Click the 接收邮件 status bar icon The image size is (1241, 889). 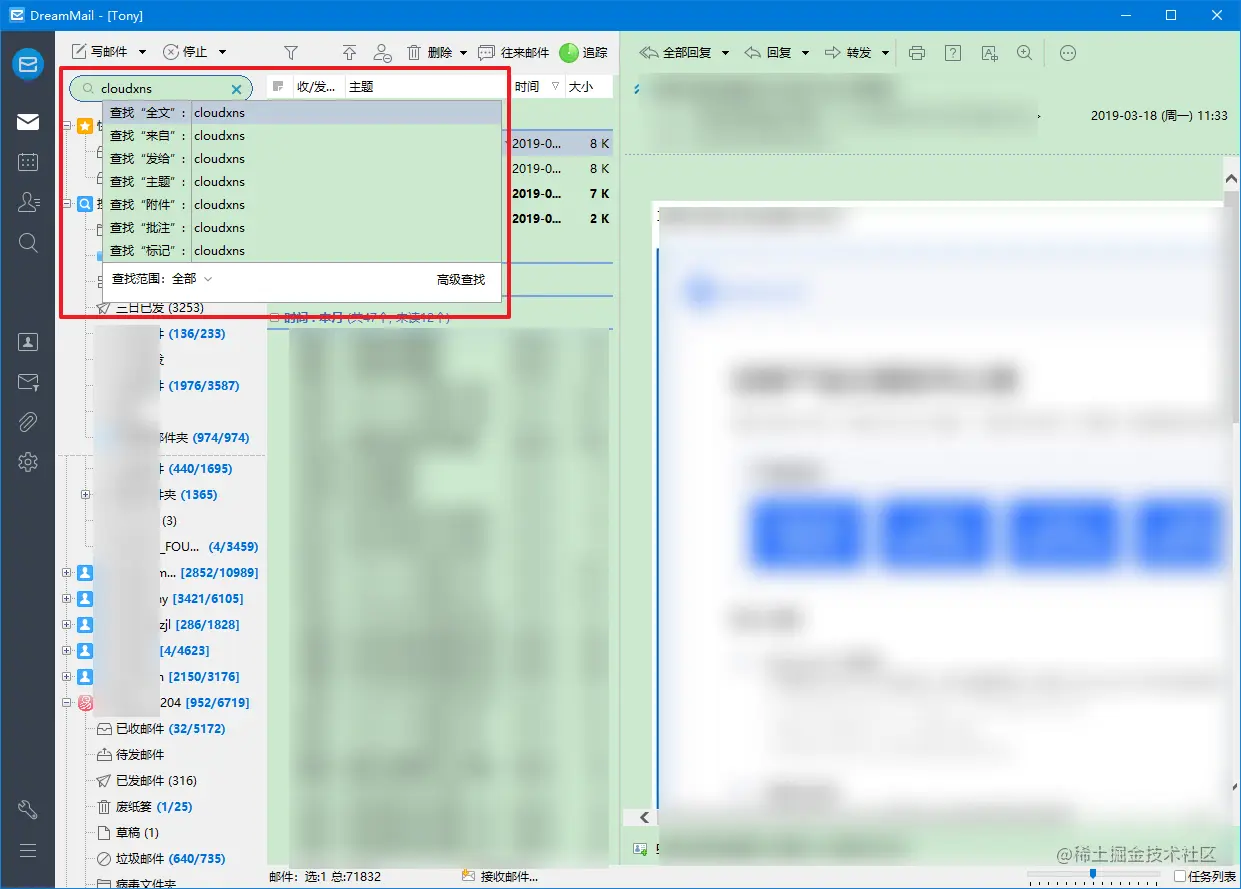click(x=467, y=876)
